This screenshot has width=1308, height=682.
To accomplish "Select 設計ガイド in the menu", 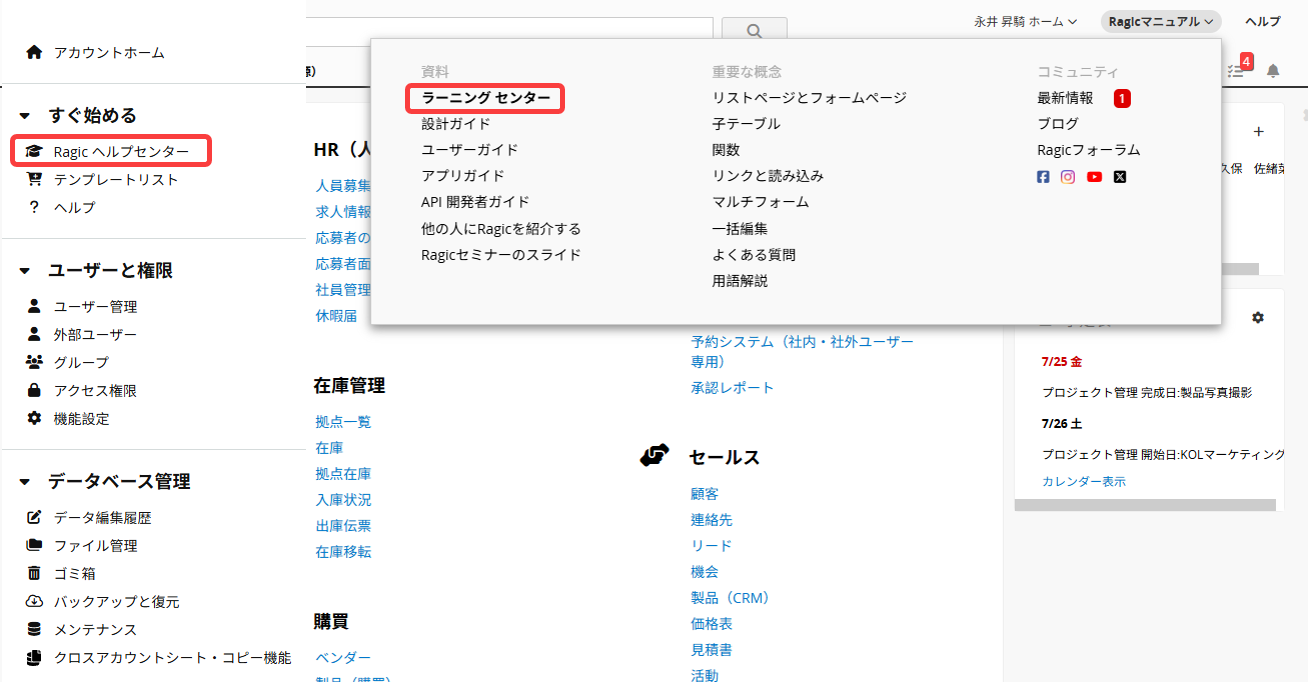I will click(x=456, y=124).
